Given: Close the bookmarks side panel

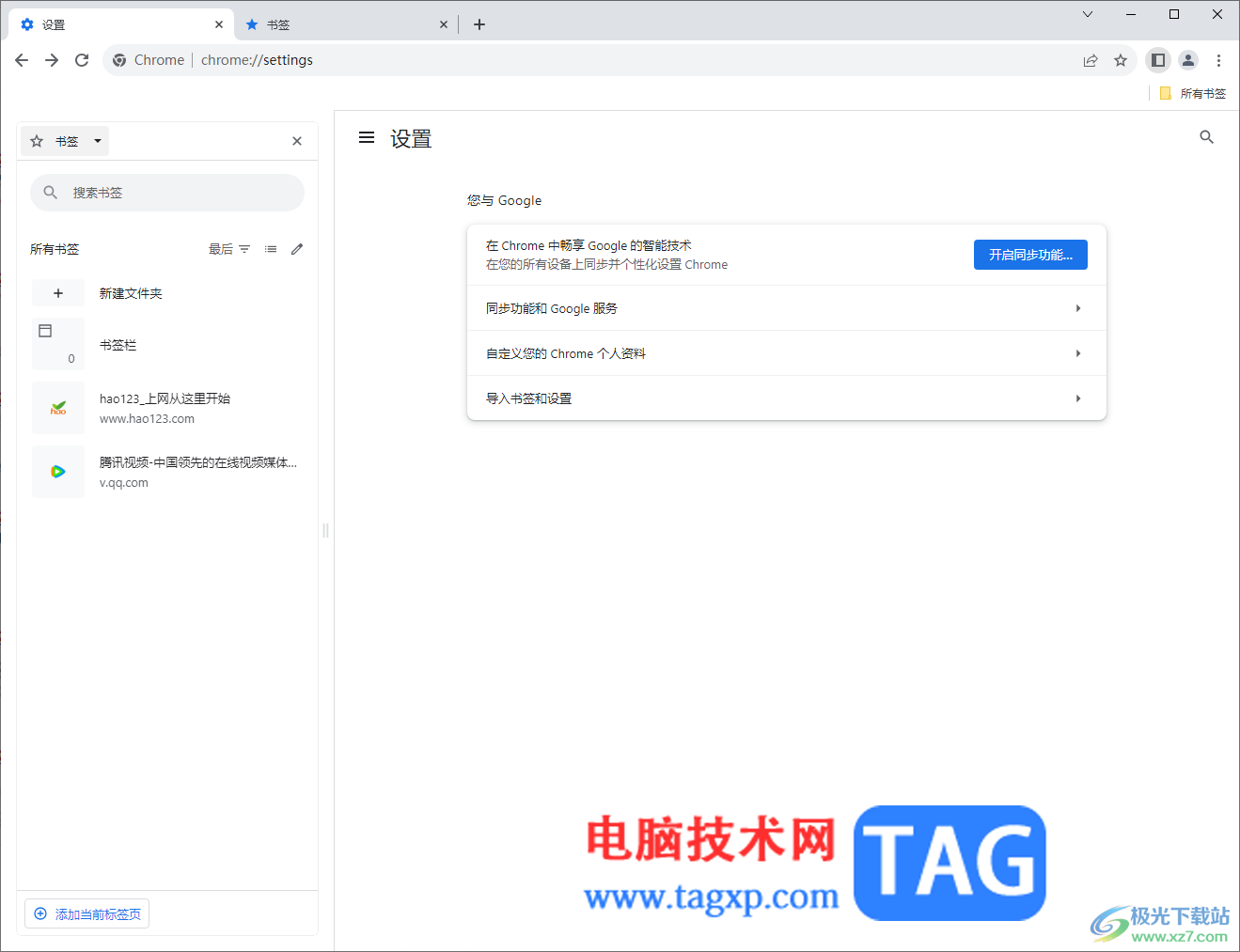Looking at the screenshot, I should [297, 141].
